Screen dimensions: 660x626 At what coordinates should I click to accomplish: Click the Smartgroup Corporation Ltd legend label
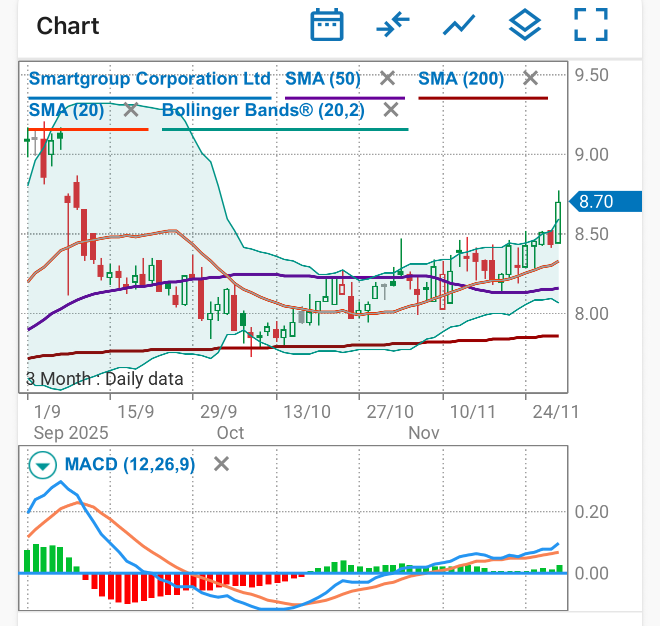coord(150,79)
